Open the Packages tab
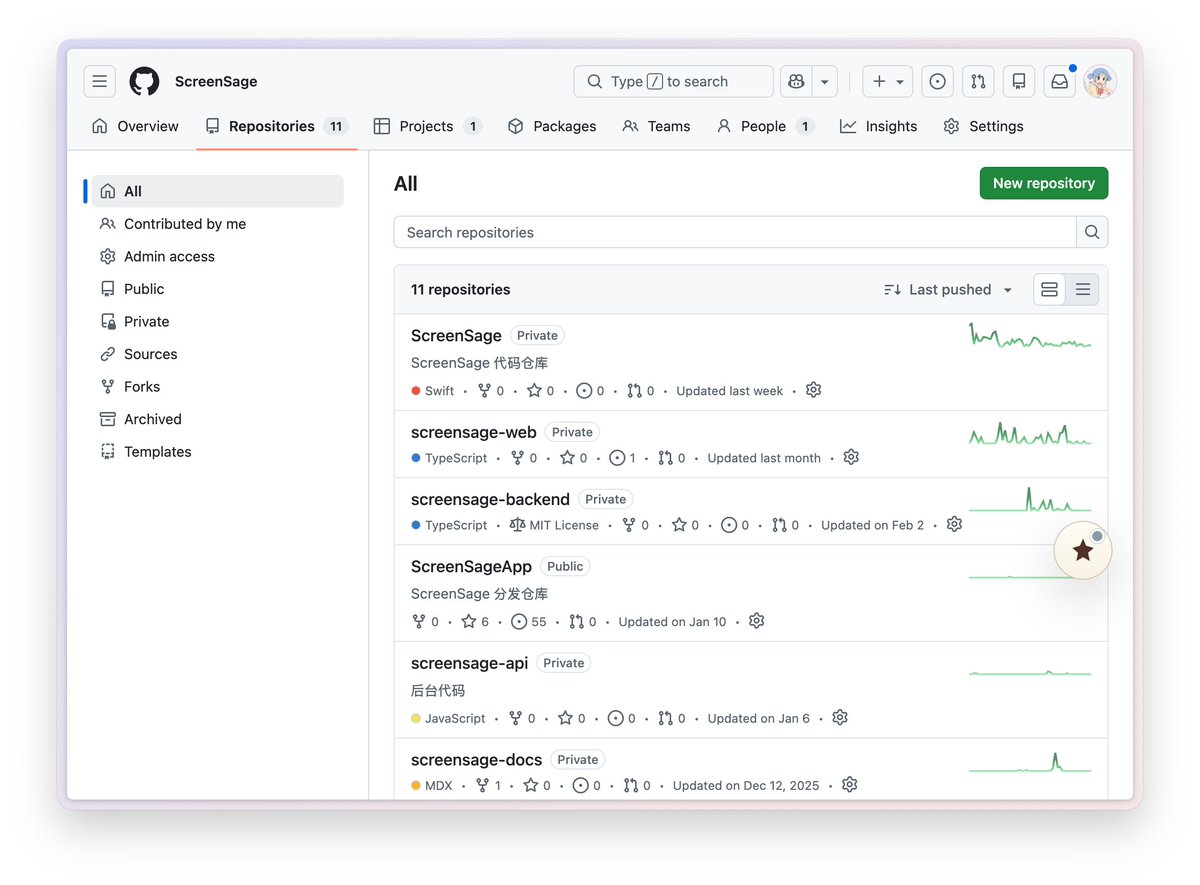 [x=552, y=126]
